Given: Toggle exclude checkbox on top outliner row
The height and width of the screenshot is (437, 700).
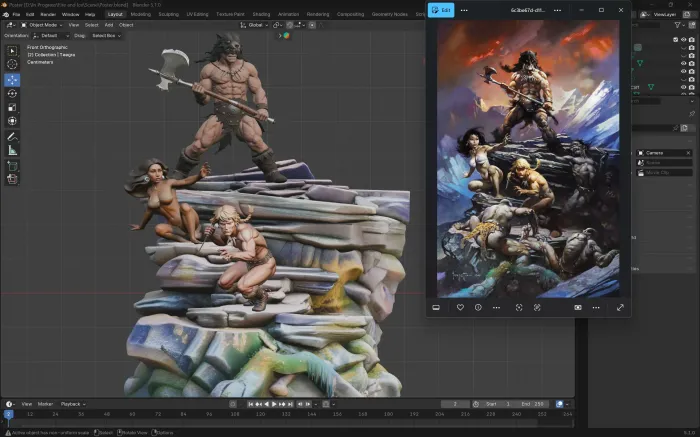Looking at the screenshot, I should [x=675, y=40].
